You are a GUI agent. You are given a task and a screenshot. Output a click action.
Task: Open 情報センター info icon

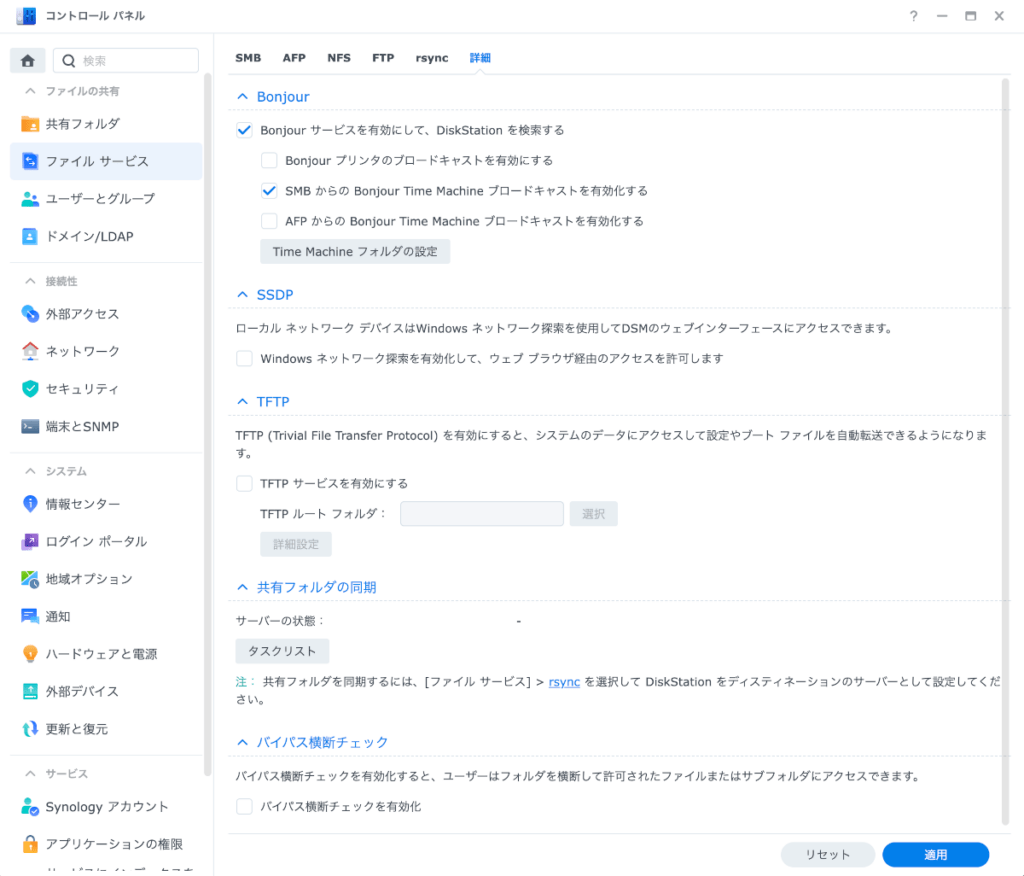click(30, 504)
